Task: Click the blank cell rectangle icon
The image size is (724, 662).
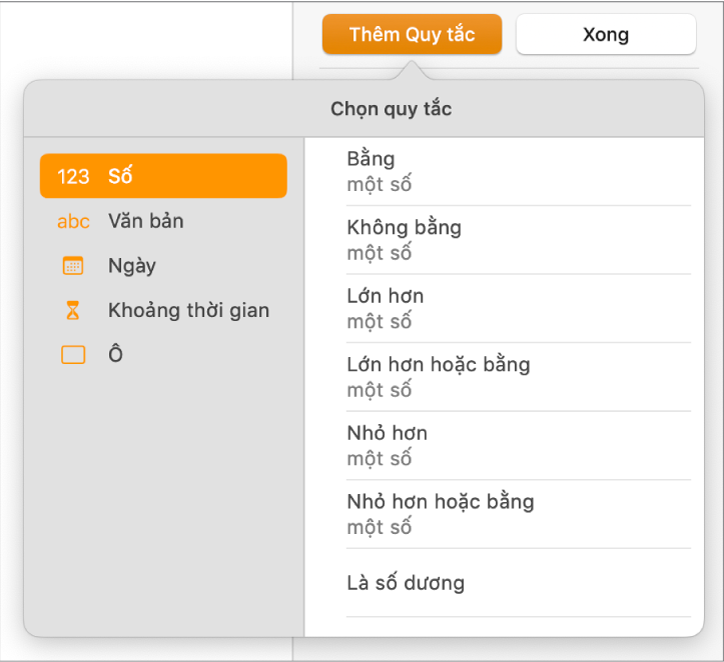Action: [x=73, y=355]
